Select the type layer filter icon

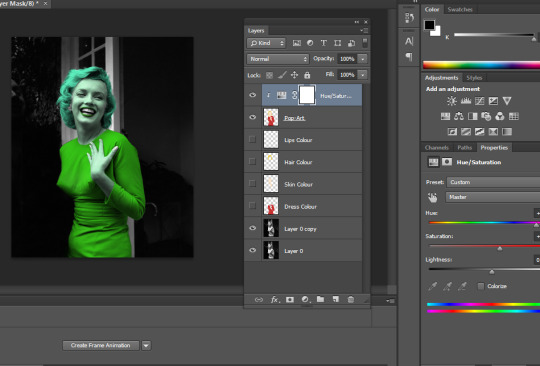click(323, 43)
